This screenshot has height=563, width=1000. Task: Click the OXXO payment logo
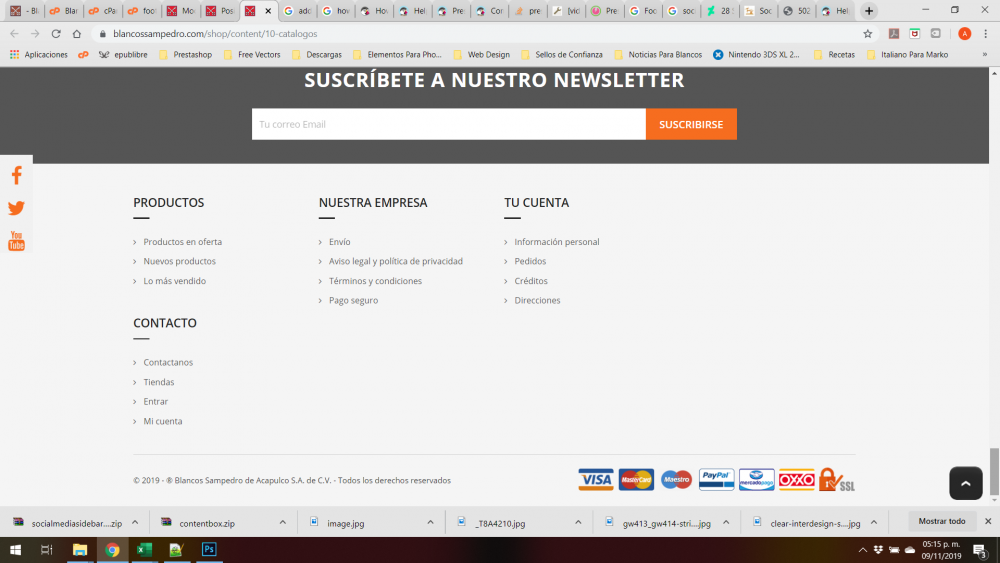(797, 479)
